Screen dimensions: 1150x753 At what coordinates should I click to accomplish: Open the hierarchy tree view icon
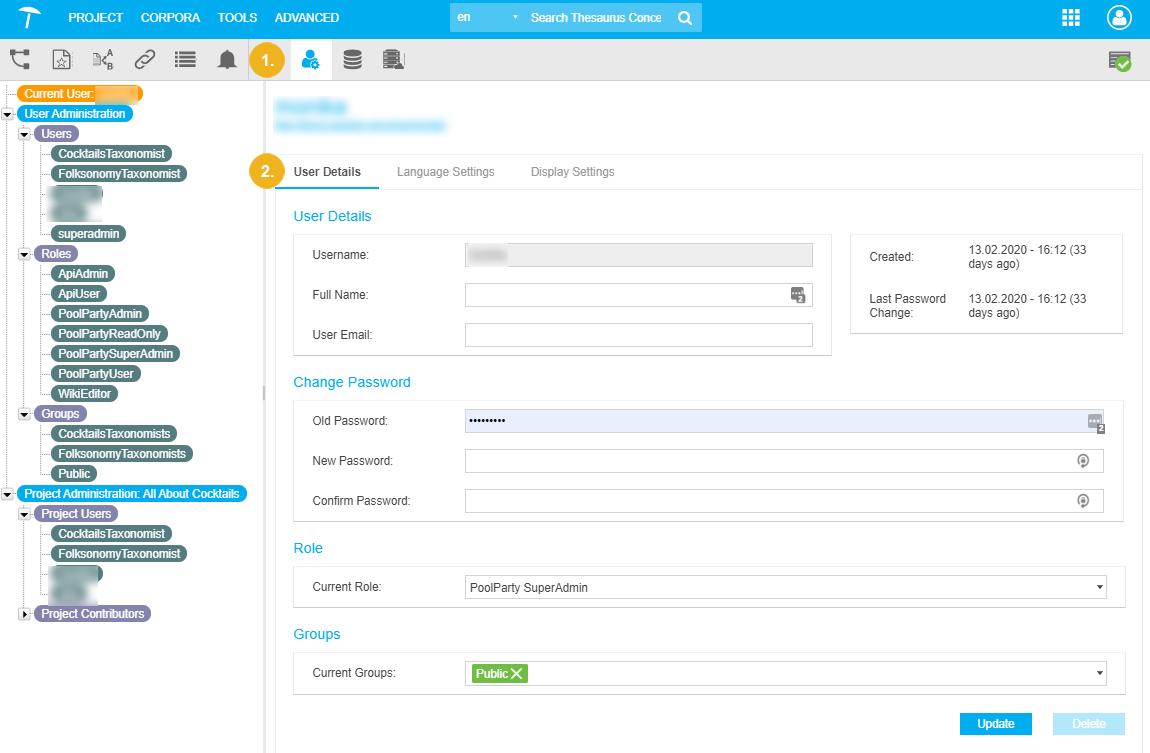click(20, 59)
